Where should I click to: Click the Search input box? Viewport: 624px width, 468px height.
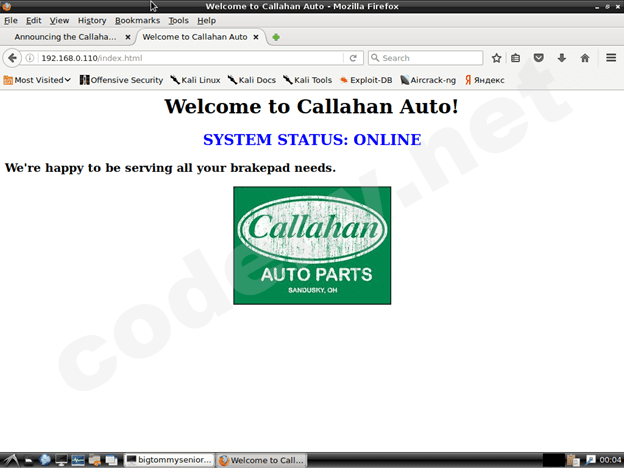coord(426,58)
